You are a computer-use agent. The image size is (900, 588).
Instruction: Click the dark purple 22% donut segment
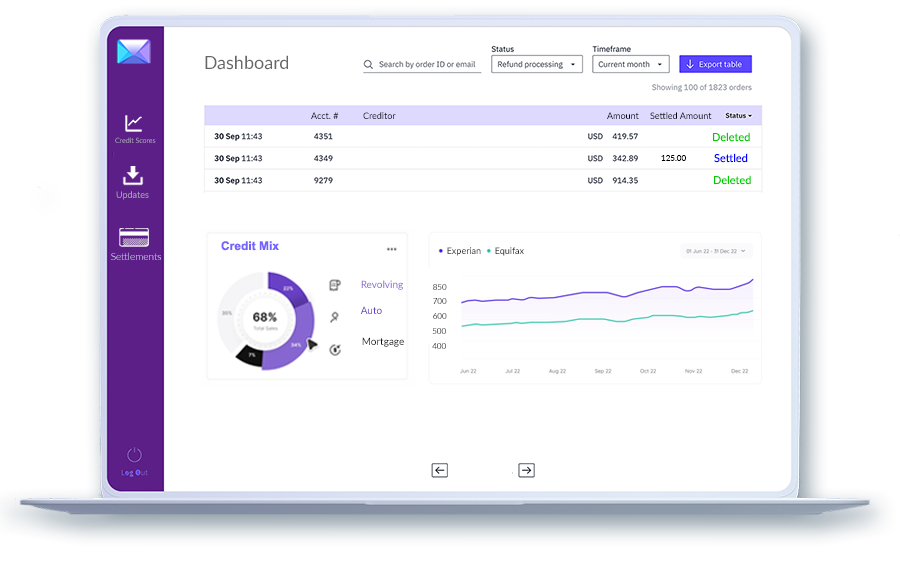pyautogui.click(x=286, y=287)
